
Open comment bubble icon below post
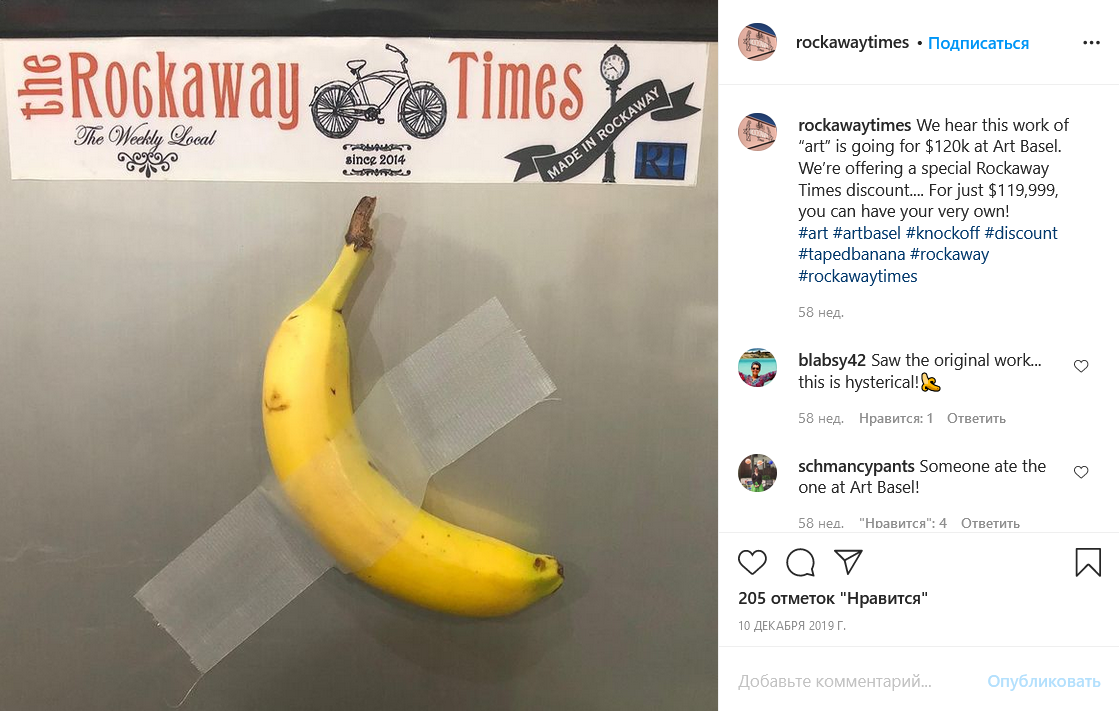coord(800,563)
